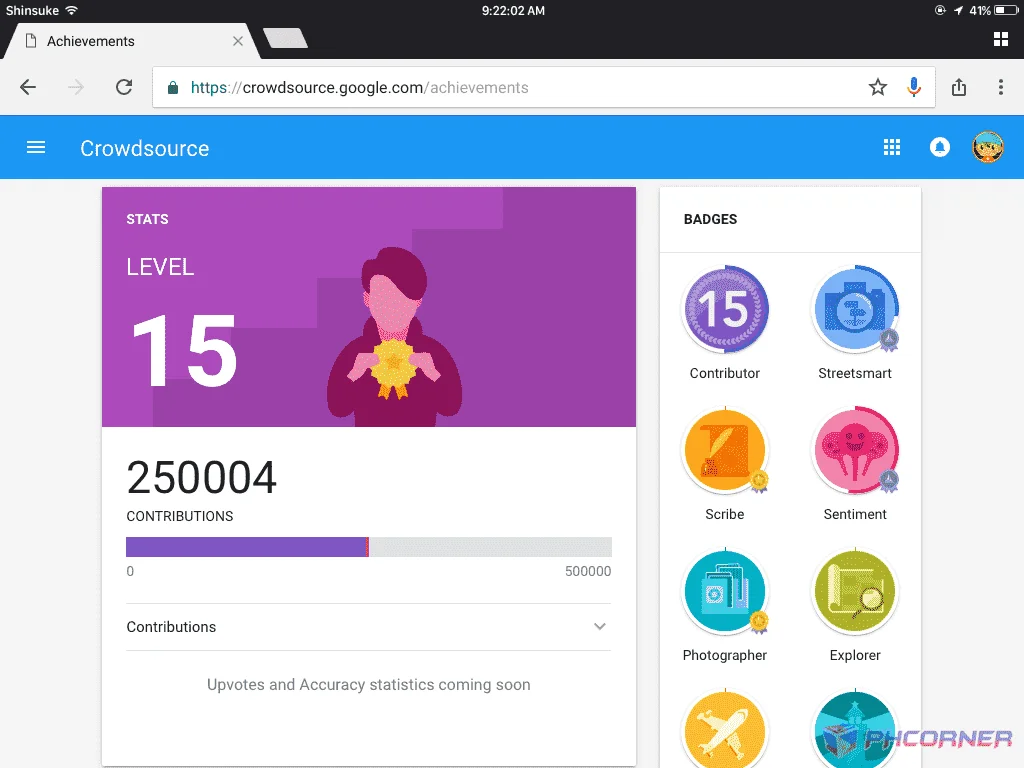Open the share sheet icon
Viewport: 1024px width, 768px height.
tap(959, 88)
